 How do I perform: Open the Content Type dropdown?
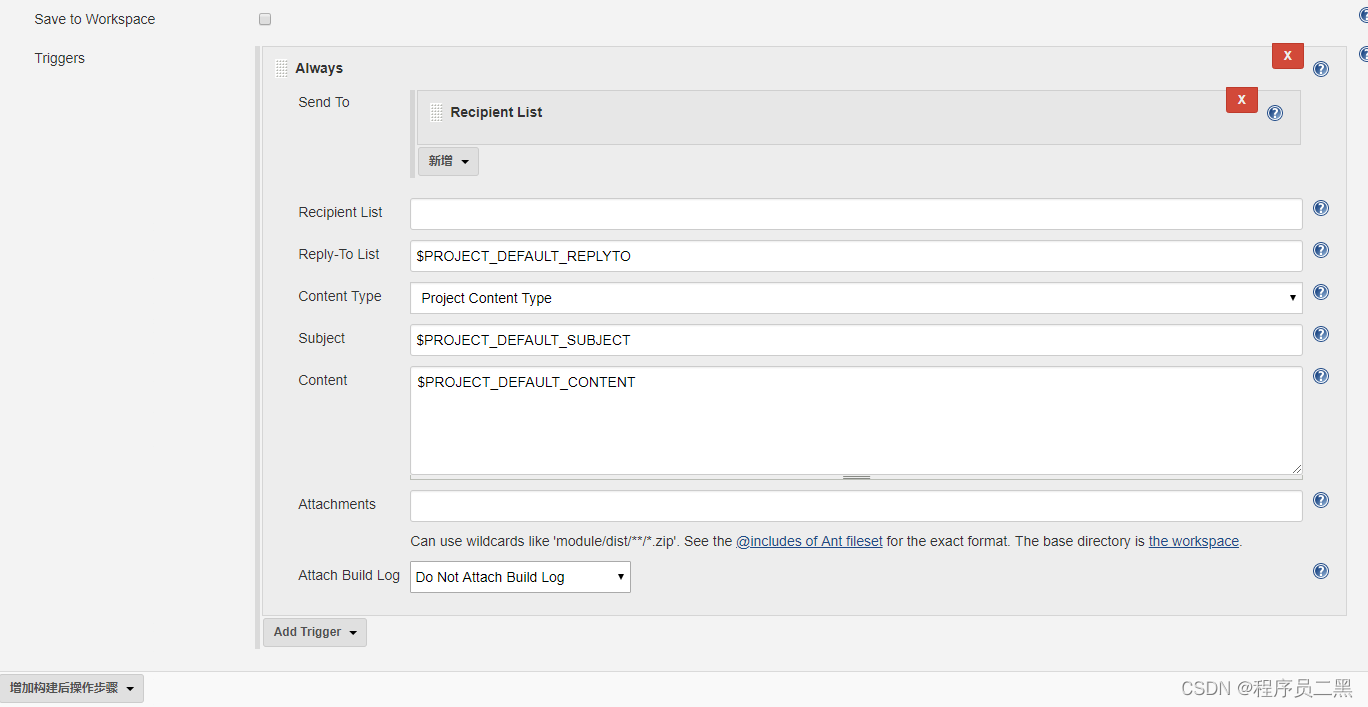(856, 298)
